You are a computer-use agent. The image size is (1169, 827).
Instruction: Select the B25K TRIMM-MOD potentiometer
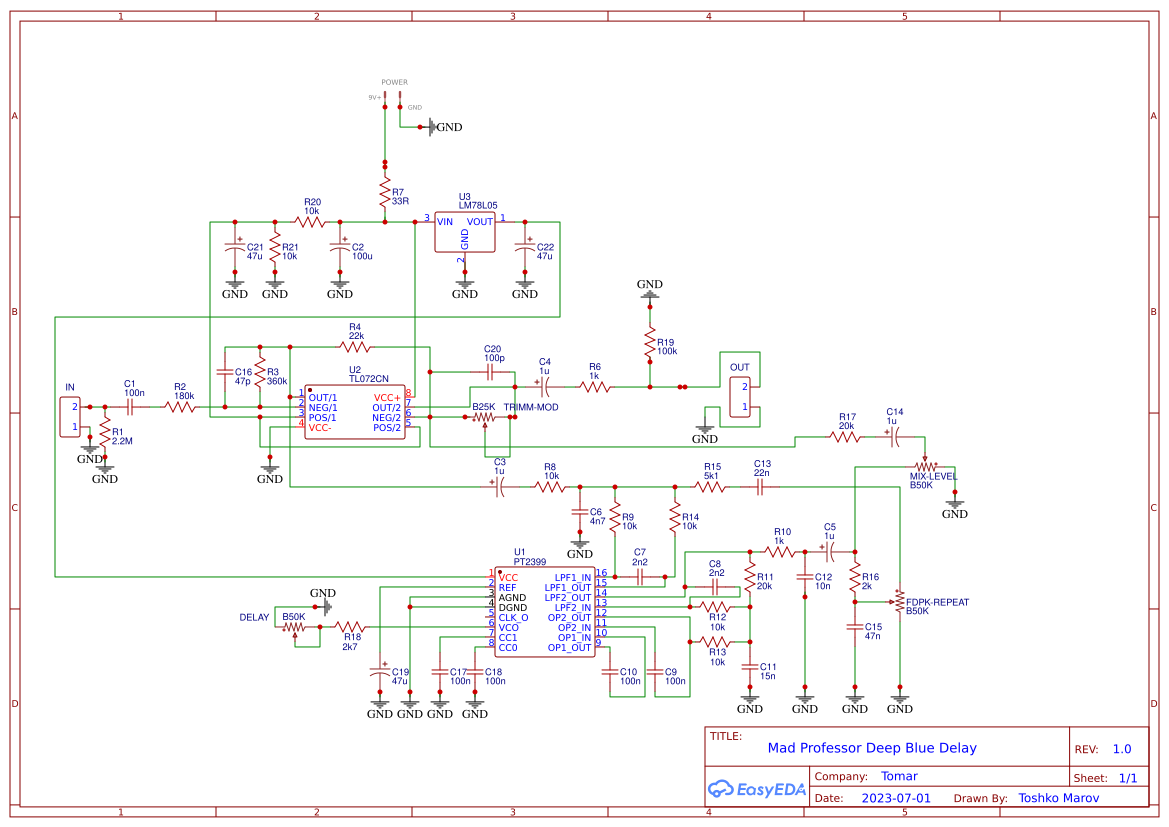coord(484,415)
